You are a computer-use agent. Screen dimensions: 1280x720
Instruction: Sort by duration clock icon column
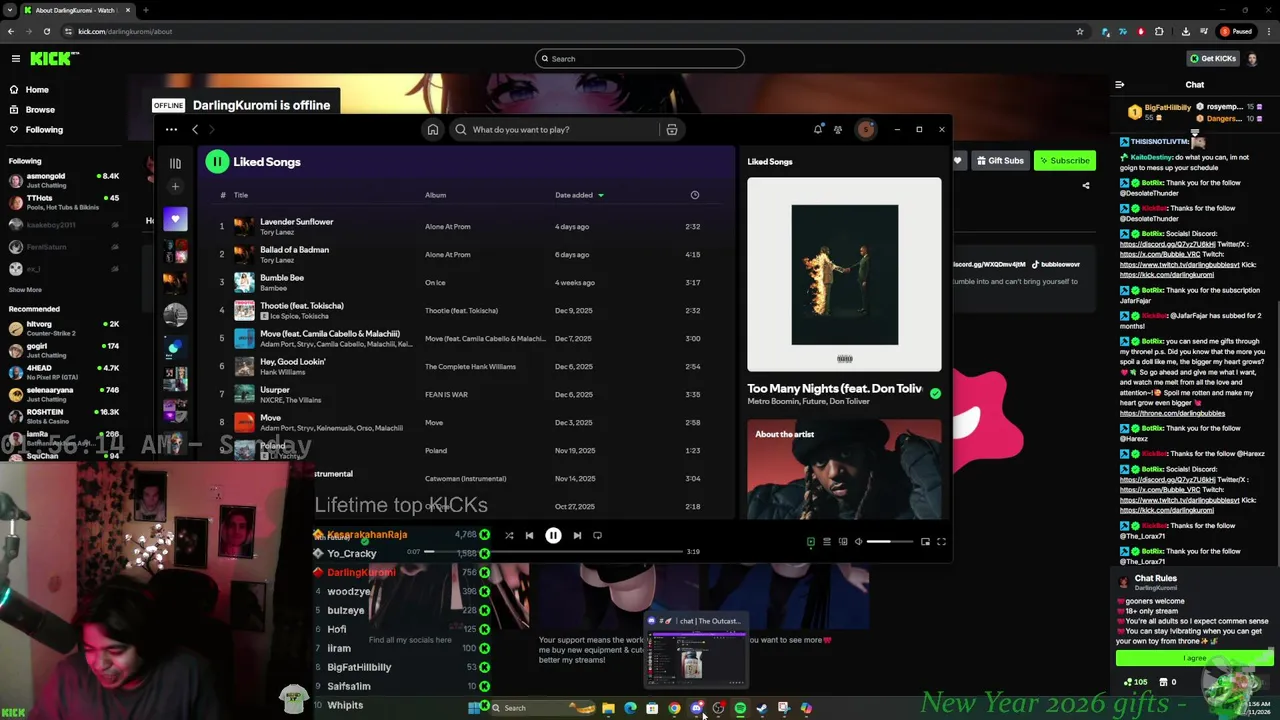pos(695,195)
